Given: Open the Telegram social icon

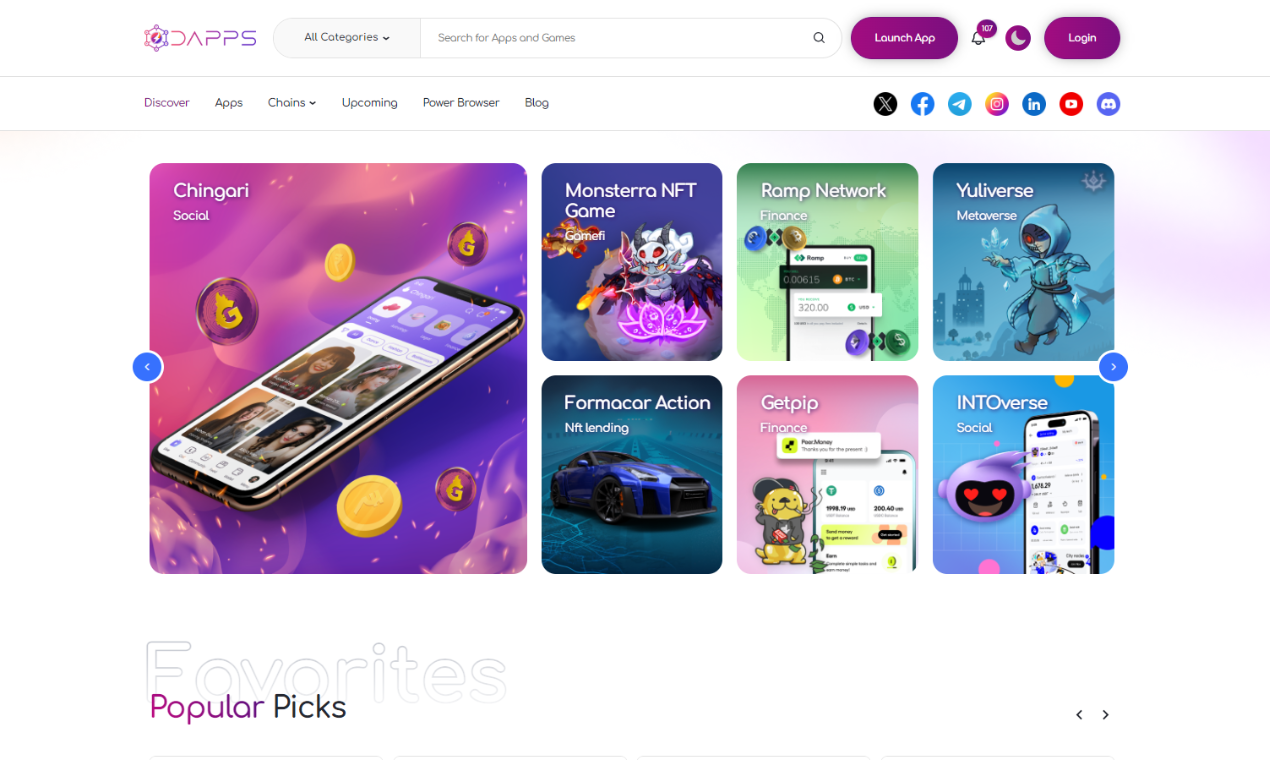Looking at the screenshot, I should click(960, 104).
